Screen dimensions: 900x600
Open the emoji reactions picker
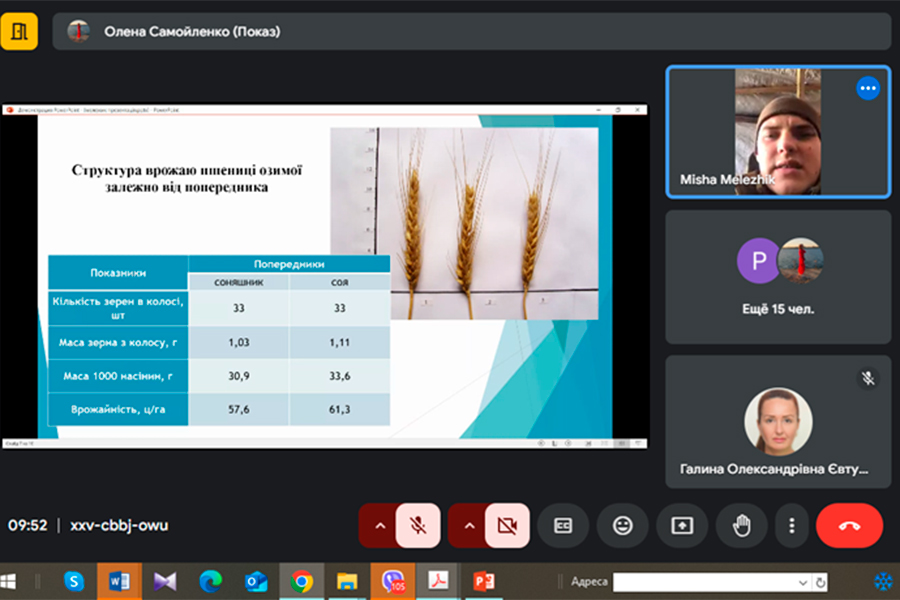pos(623,525)
